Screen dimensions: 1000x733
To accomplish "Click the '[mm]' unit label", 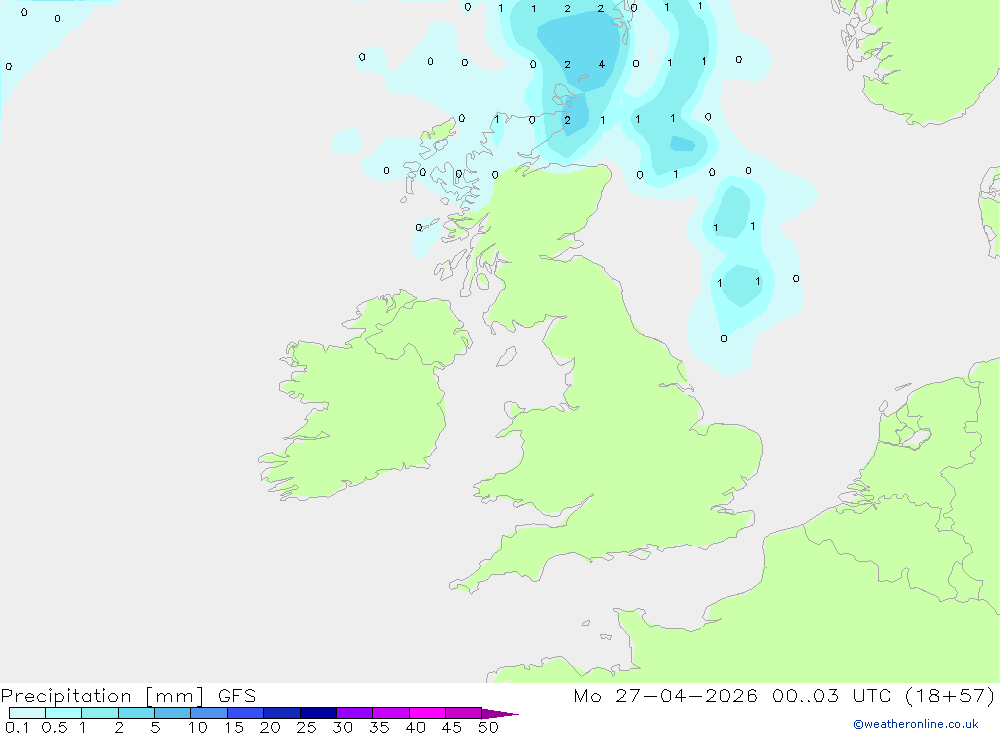I will [x=175, y=696].
